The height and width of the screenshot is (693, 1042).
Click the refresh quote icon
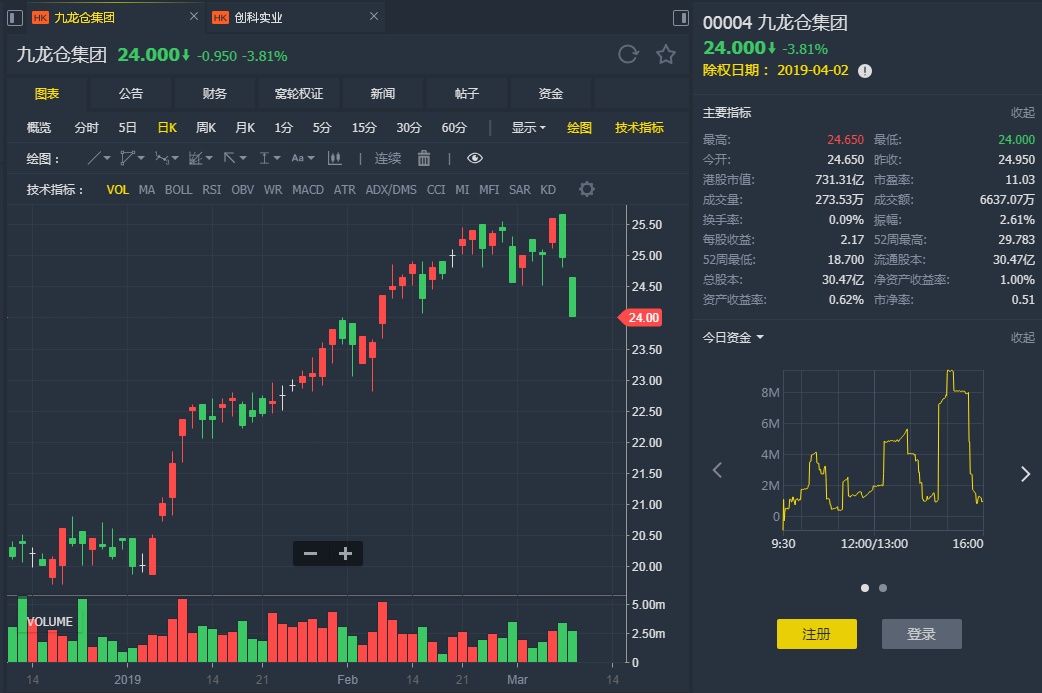(x=628, y=54)
